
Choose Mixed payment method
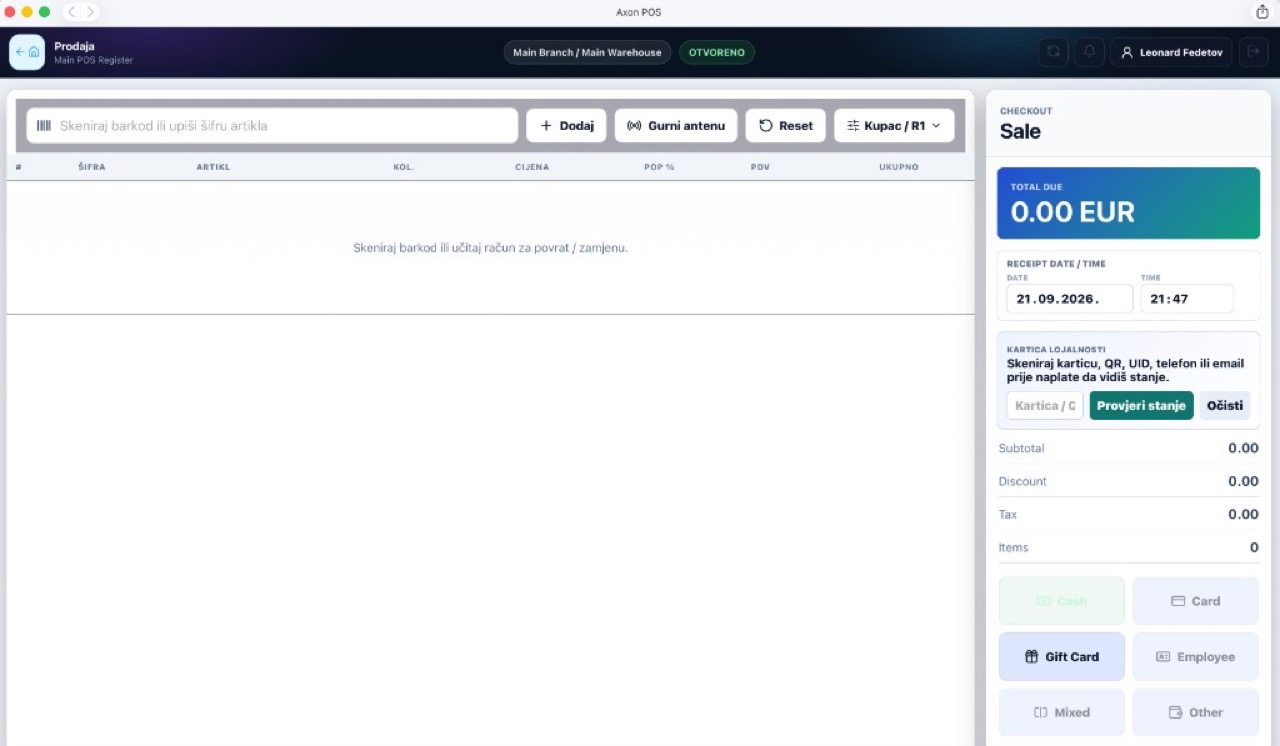(x=1062, y=713)
